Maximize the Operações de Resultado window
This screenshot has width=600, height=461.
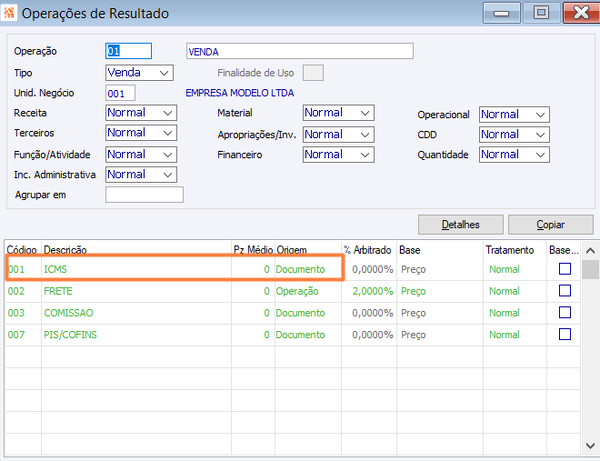[x=541, y=13]
